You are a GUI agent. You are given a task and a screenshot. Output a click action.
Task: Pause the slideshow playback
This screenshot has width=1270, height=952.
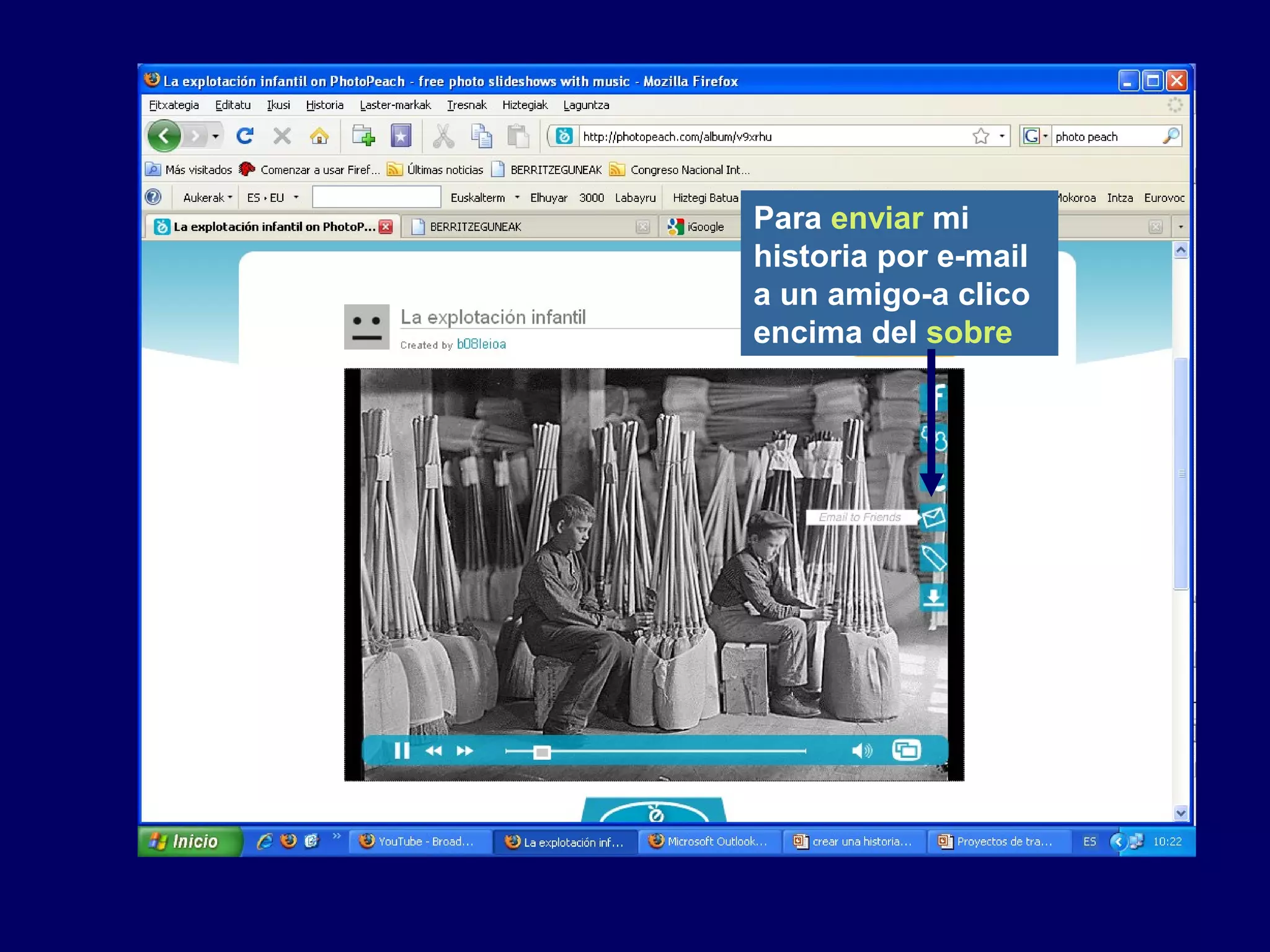[402, 751]
